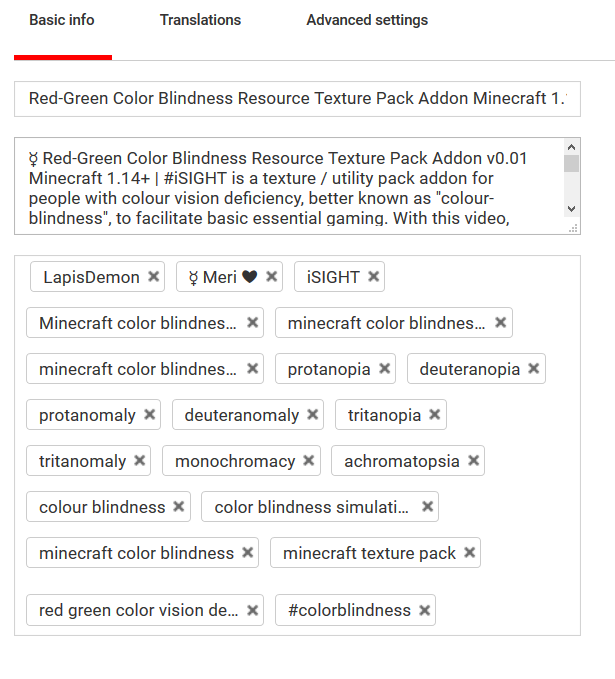Click the '☿ Meri ♥' tag label
Image resolution: width=615 pixels, height=679 pixels.
click(223, 277)
